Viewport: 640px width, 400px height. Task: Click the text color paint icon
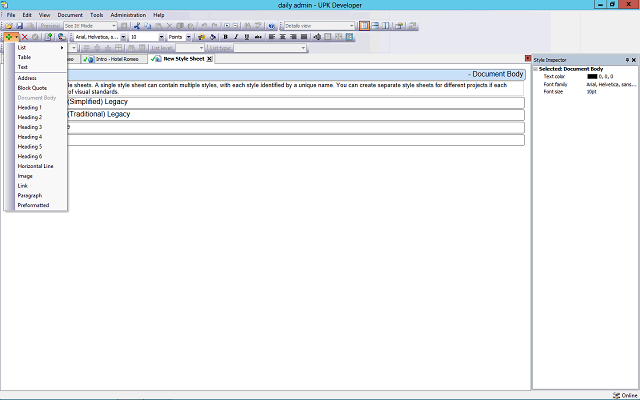click(x=201, y=37)
